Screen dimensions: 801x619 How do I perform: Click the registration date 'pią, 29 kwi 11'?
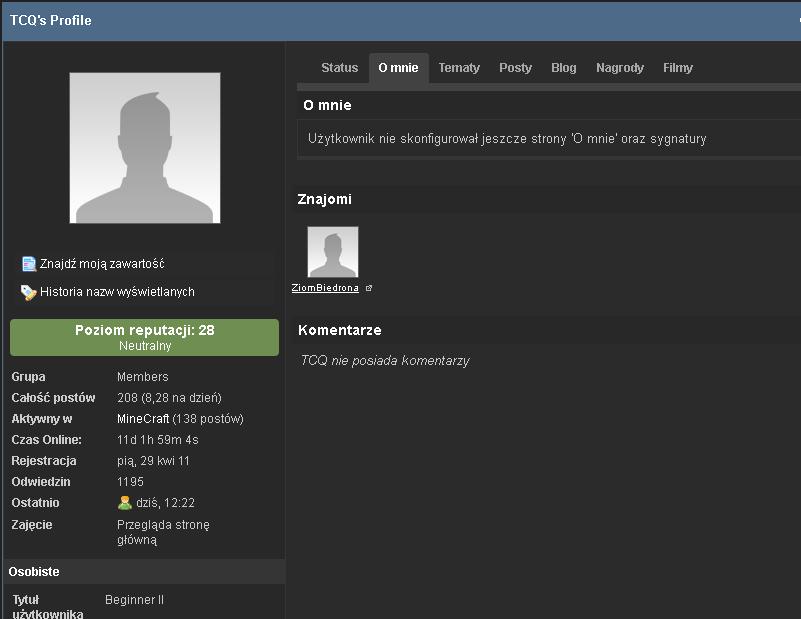[x=153, y=461]
